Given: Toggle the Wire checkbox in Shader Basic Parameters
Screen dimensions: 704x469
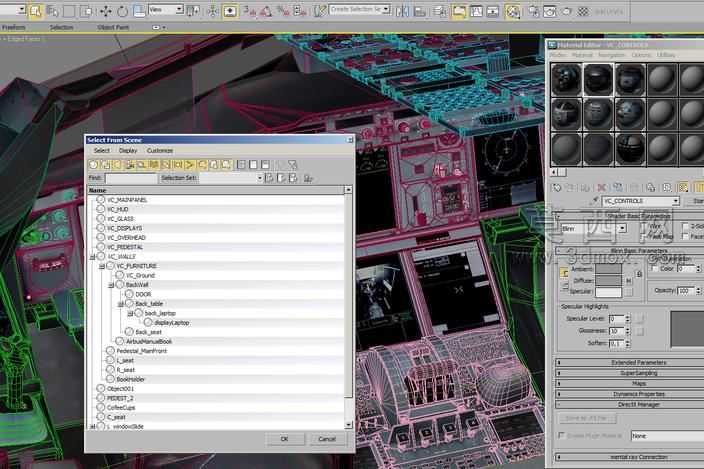Looking at the screenshot, I should click(x=644, y=227).
